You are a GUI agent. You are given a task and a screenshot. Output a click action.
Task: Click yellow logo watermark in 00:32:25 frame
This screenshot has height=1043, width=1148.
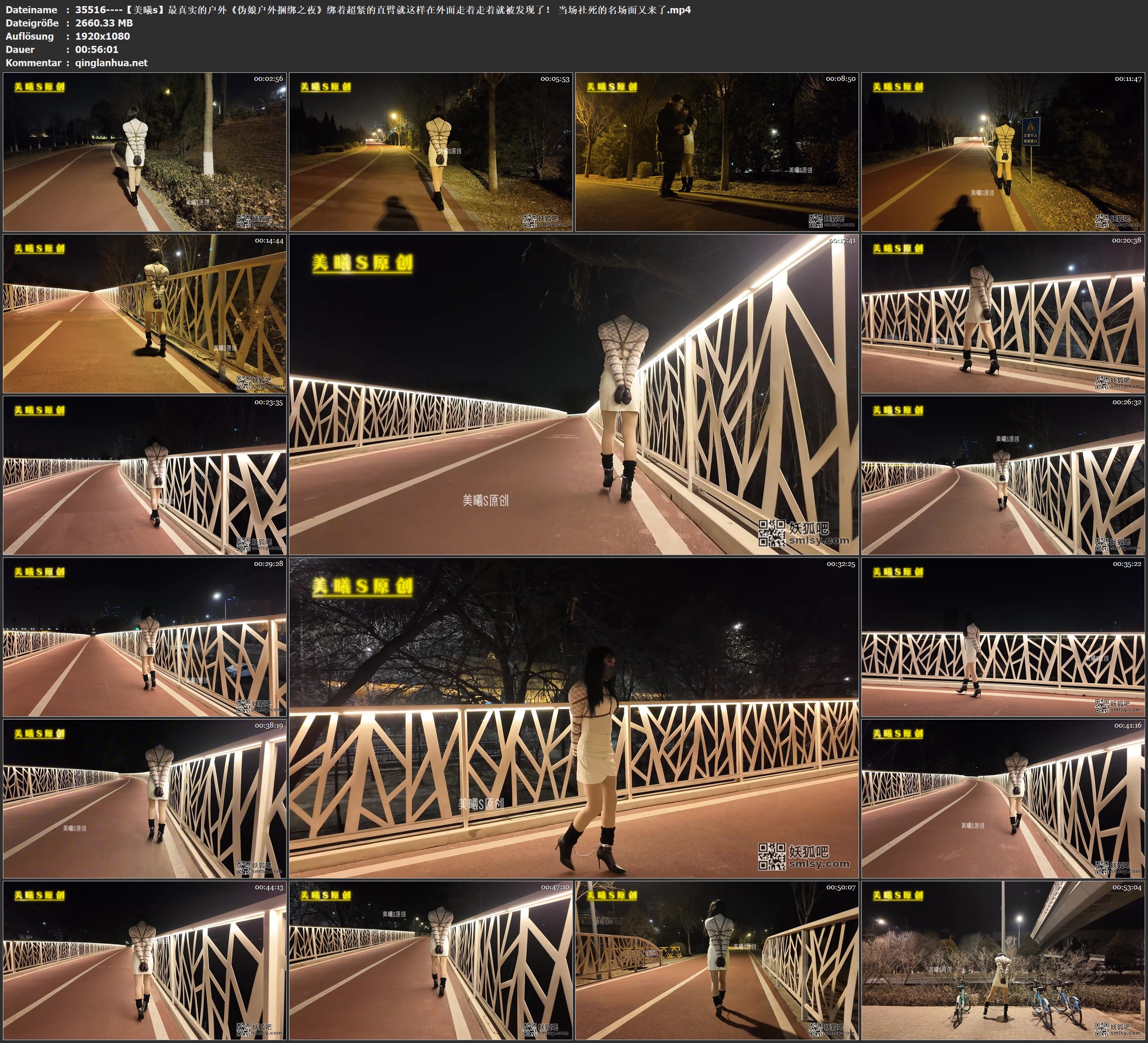click(362, 586)
